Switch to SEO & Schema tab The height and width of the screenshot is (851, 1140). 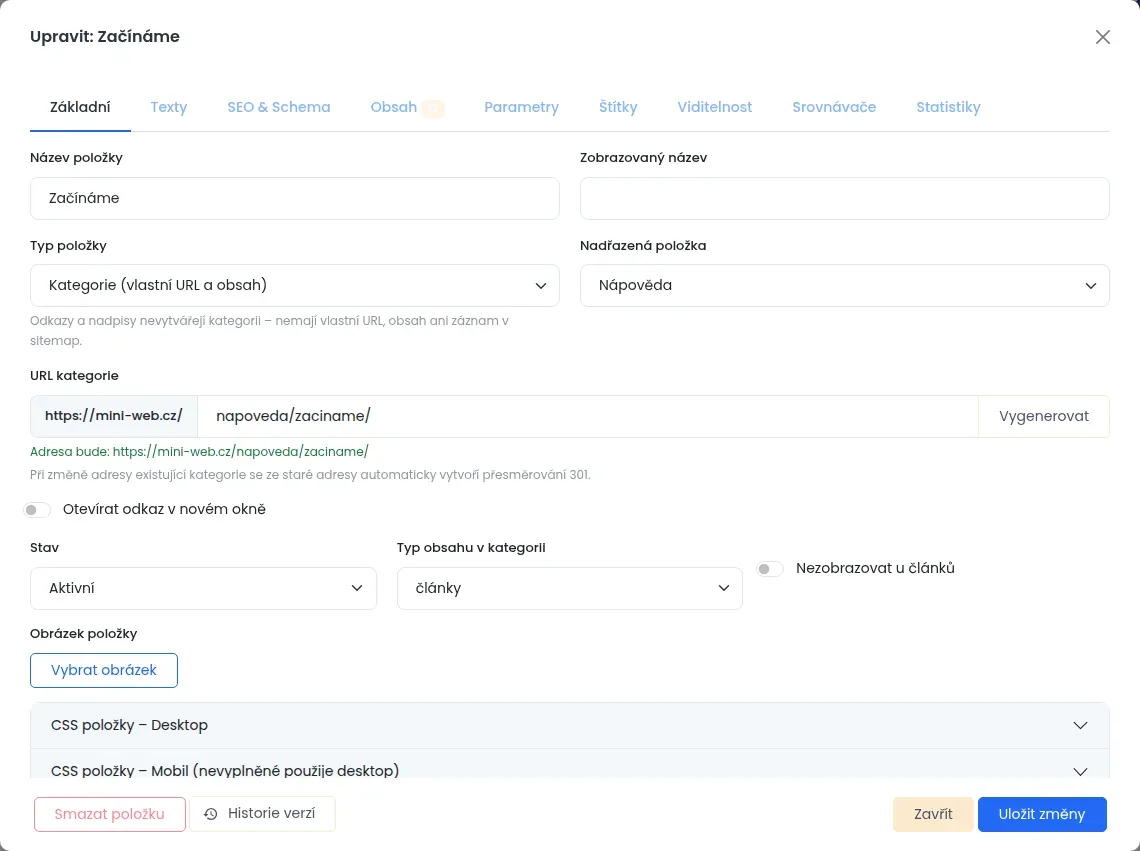pyautogui.click(x=278, y=107)
